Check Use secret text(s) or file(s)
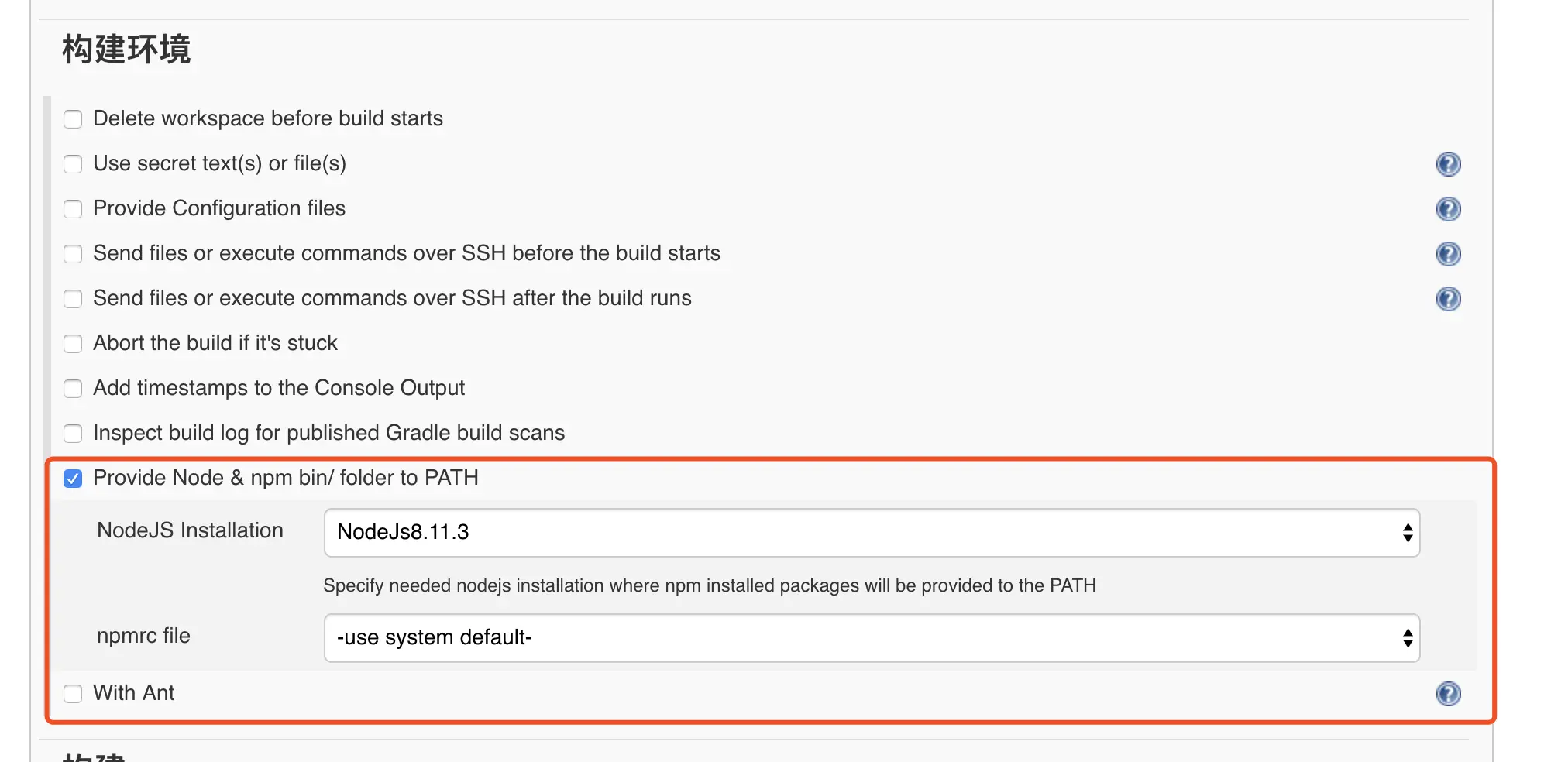The height and width of the screenshot is (762, 1568). point(73,164)
